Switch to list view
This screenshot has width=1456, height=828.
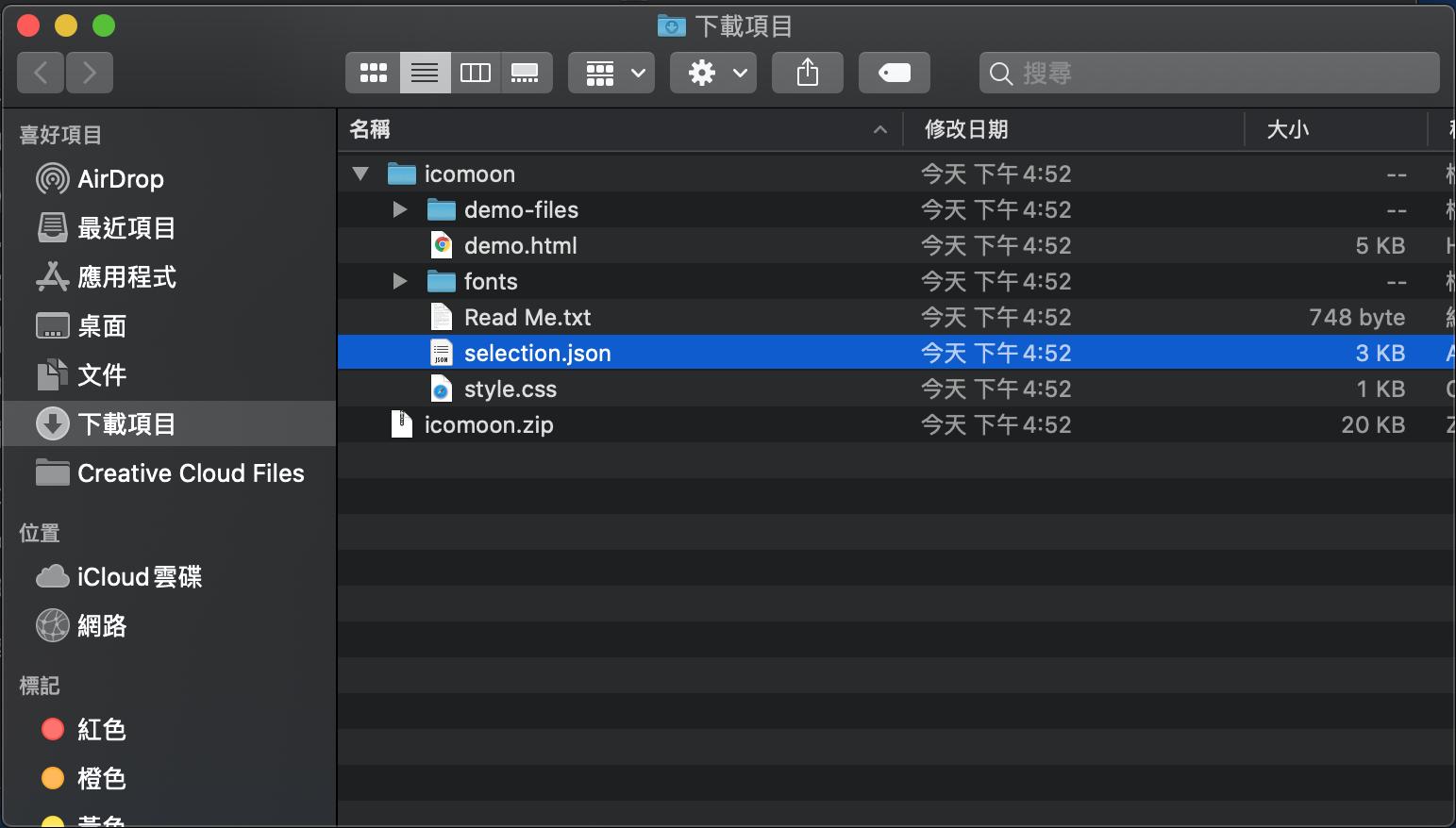tap(425, 73)
